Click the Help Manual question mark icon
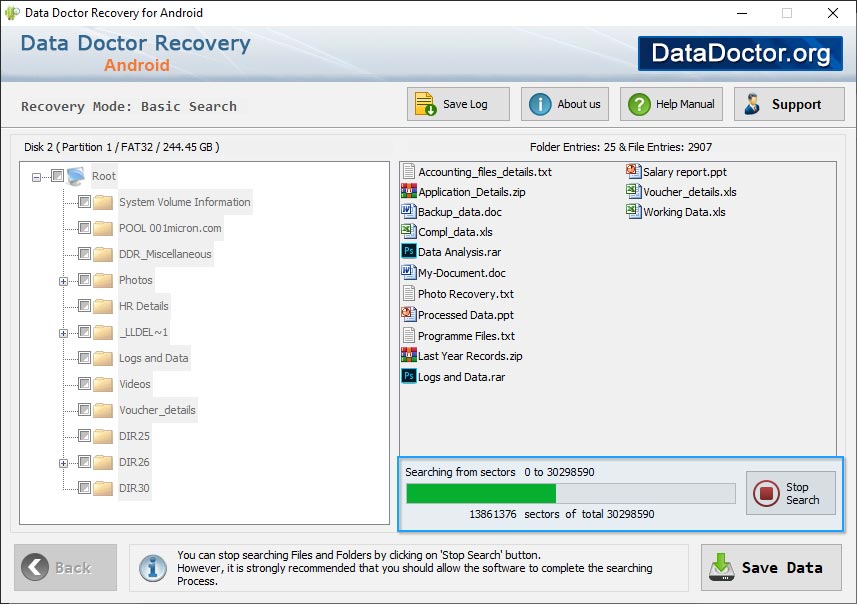Viewport: 857px width, 604px height. click(x=639, y=104)
